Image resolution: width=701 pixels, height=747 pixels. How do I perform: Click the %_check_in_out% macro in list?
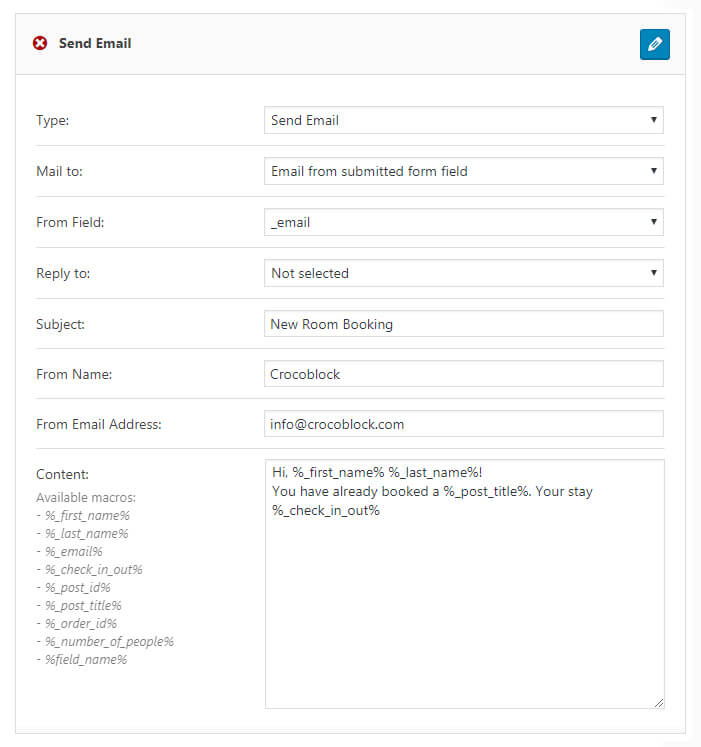tap(94, 570)
